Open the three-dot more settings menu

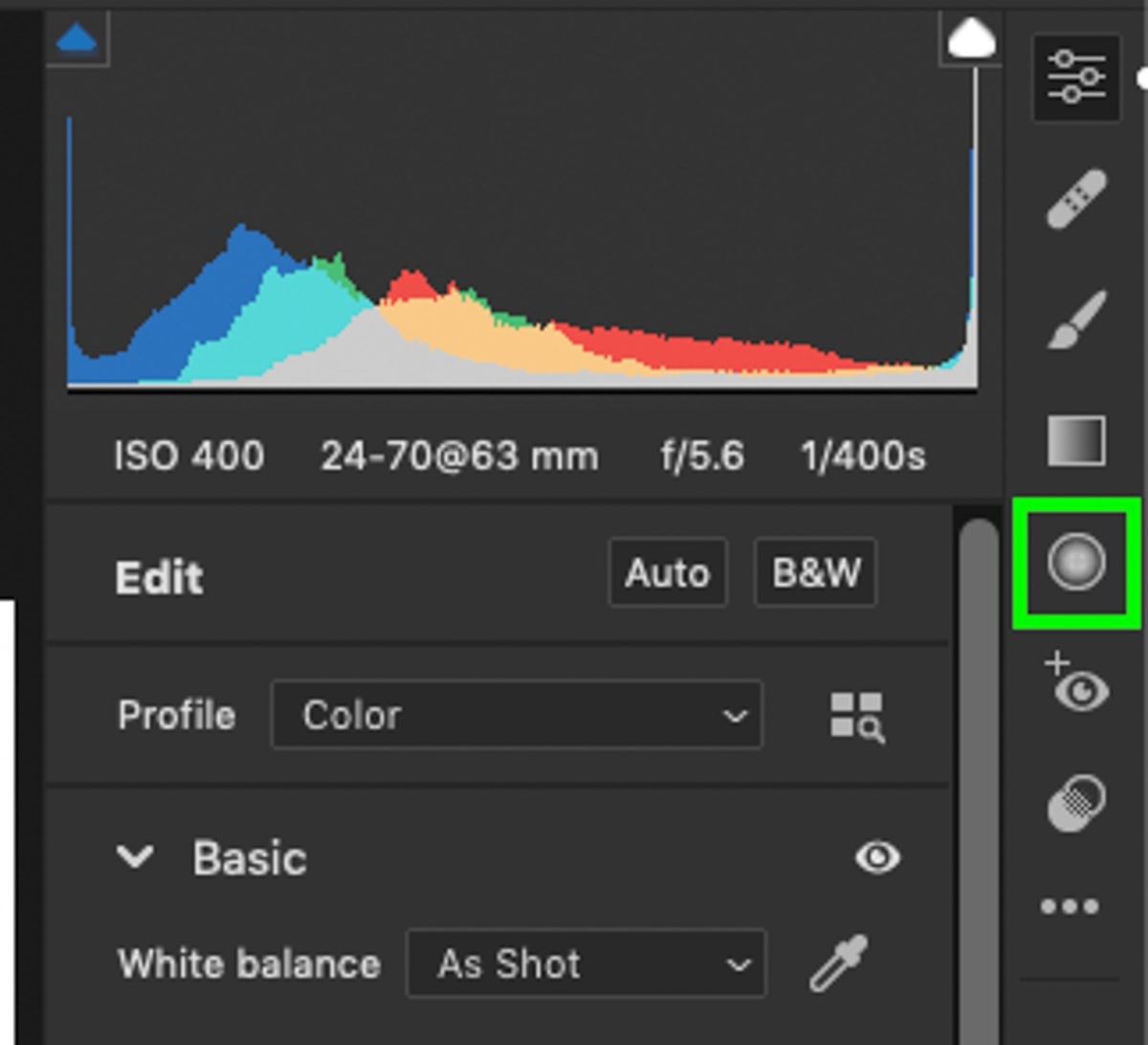tap(1070, 907)
